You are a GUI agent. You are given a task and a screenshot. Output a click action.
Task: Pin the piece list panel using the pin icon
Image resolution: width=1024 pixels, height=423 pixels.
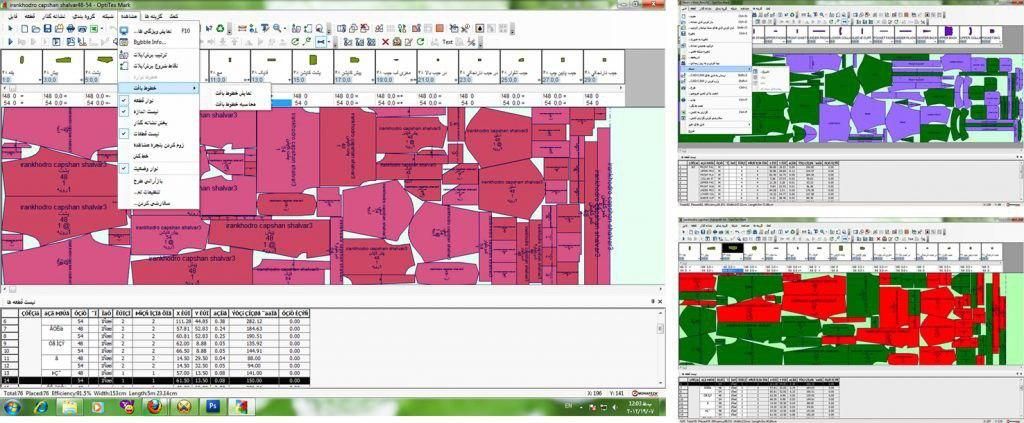653,301
